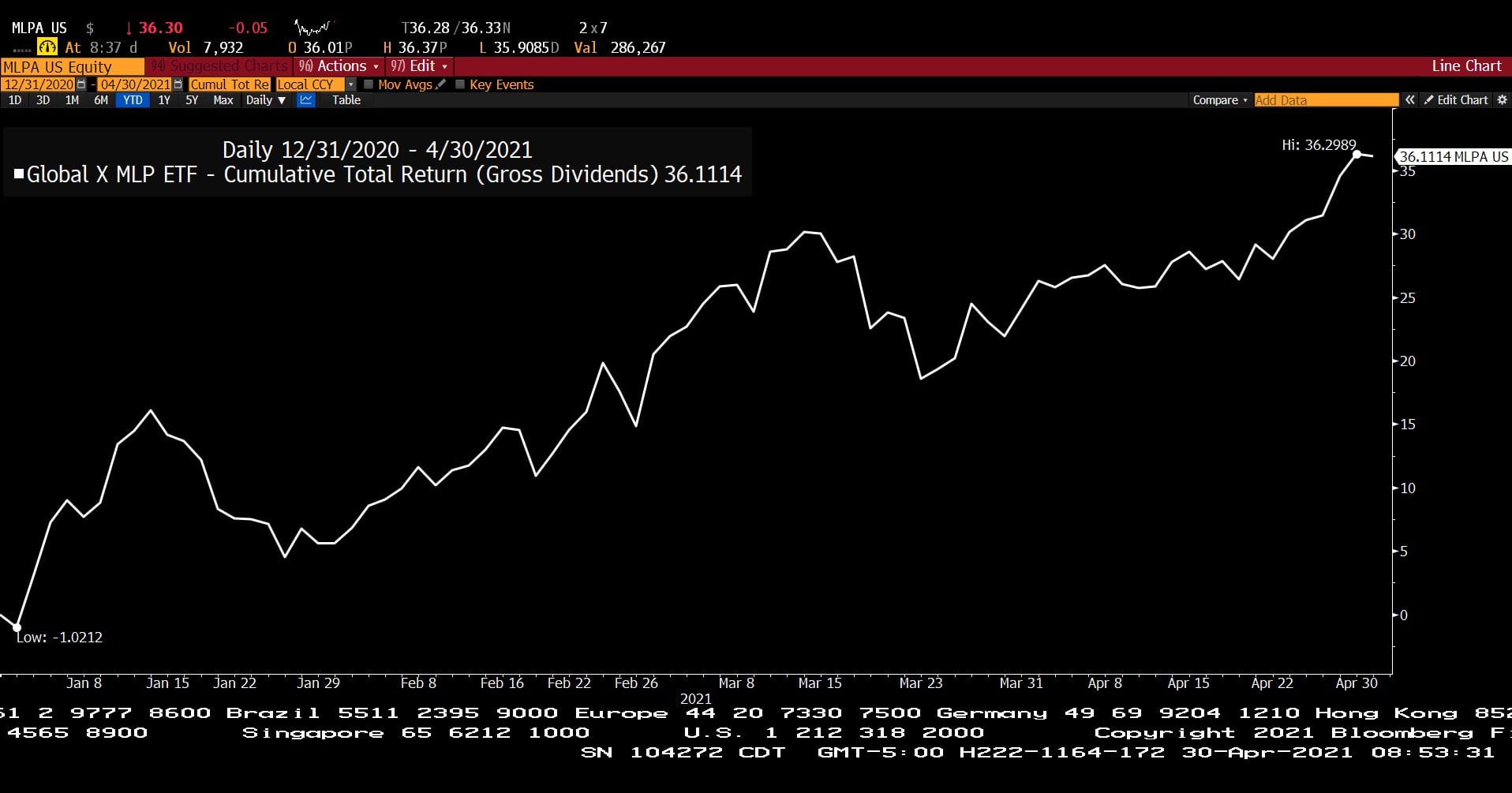Click the Val 286,267 value
This screenshot has width=1512, height=793.
[638, 47]
